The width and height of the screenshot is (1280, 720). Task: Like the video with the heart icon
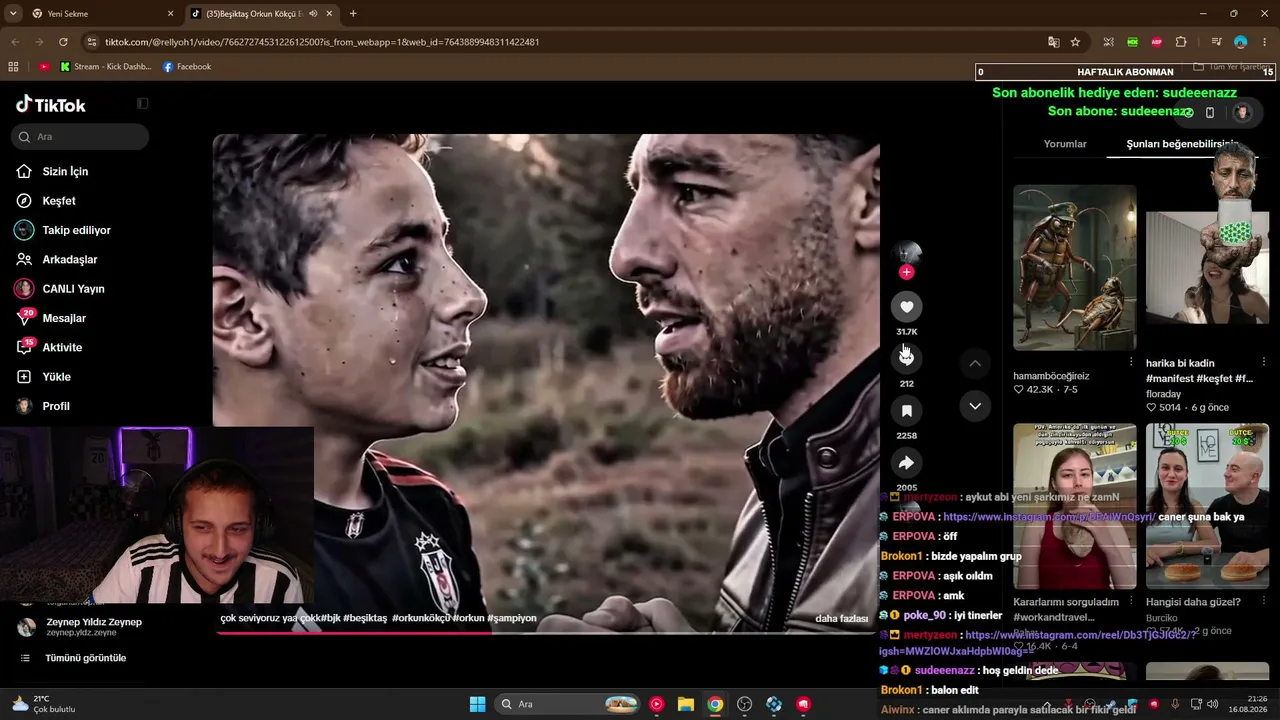pyautogui.click(x=906, y=307)
